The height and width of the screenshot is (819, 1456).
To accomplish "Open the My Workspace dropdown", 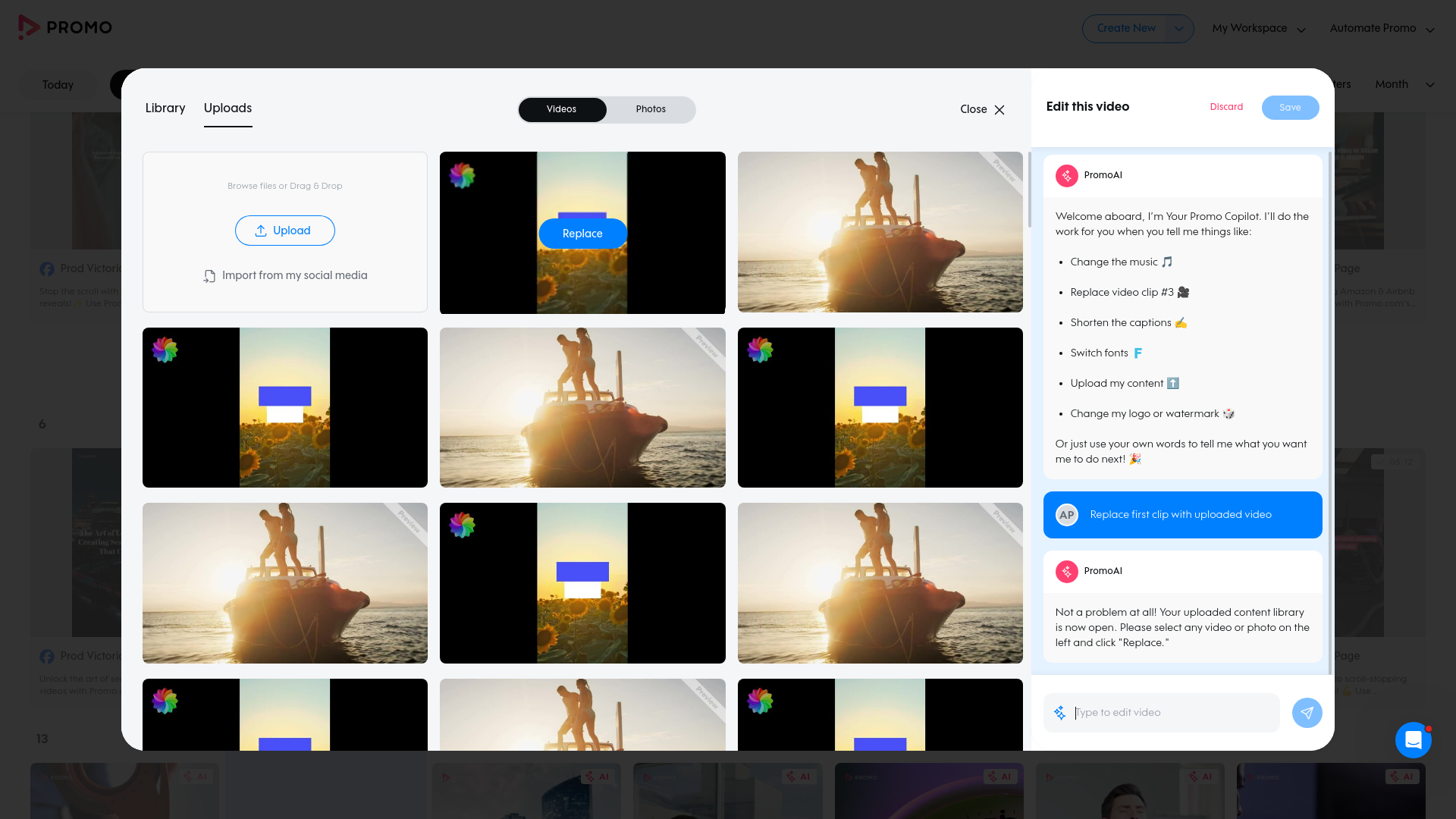I will pyautogui.click(x=1258, y=29).
